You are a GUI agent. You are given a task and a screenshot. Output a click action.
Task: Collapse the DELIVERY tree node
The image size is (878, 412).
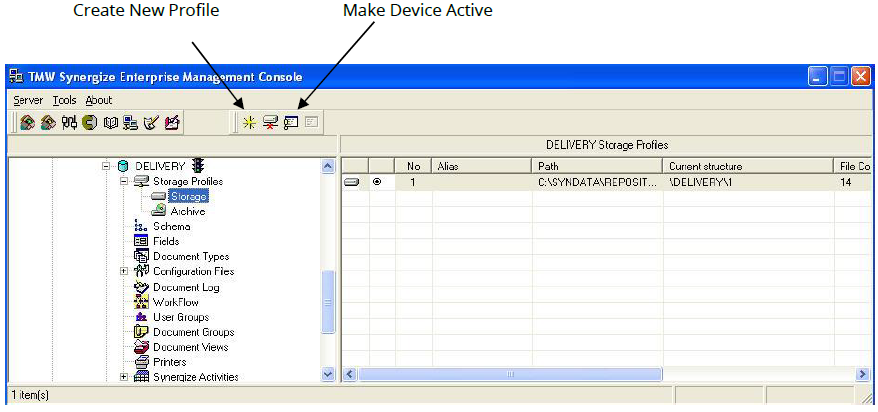coord(107,166)
